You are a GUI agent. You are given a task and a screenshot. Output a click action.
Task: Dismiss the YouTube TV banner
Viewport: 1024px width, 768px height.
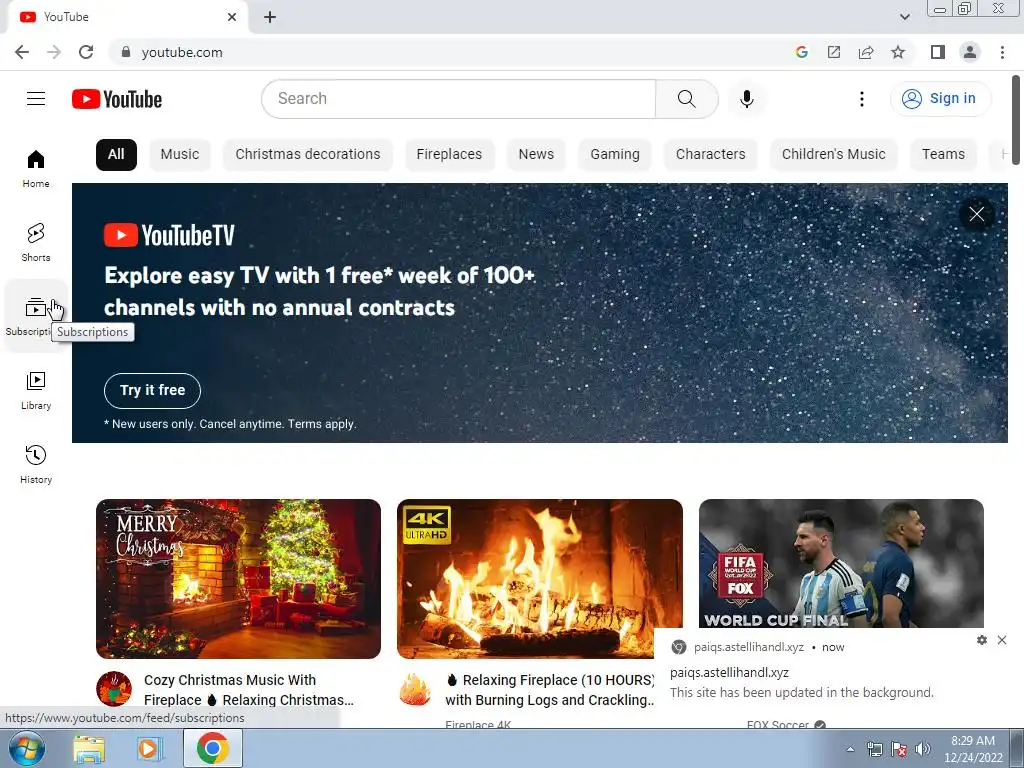tap(976, 214)
